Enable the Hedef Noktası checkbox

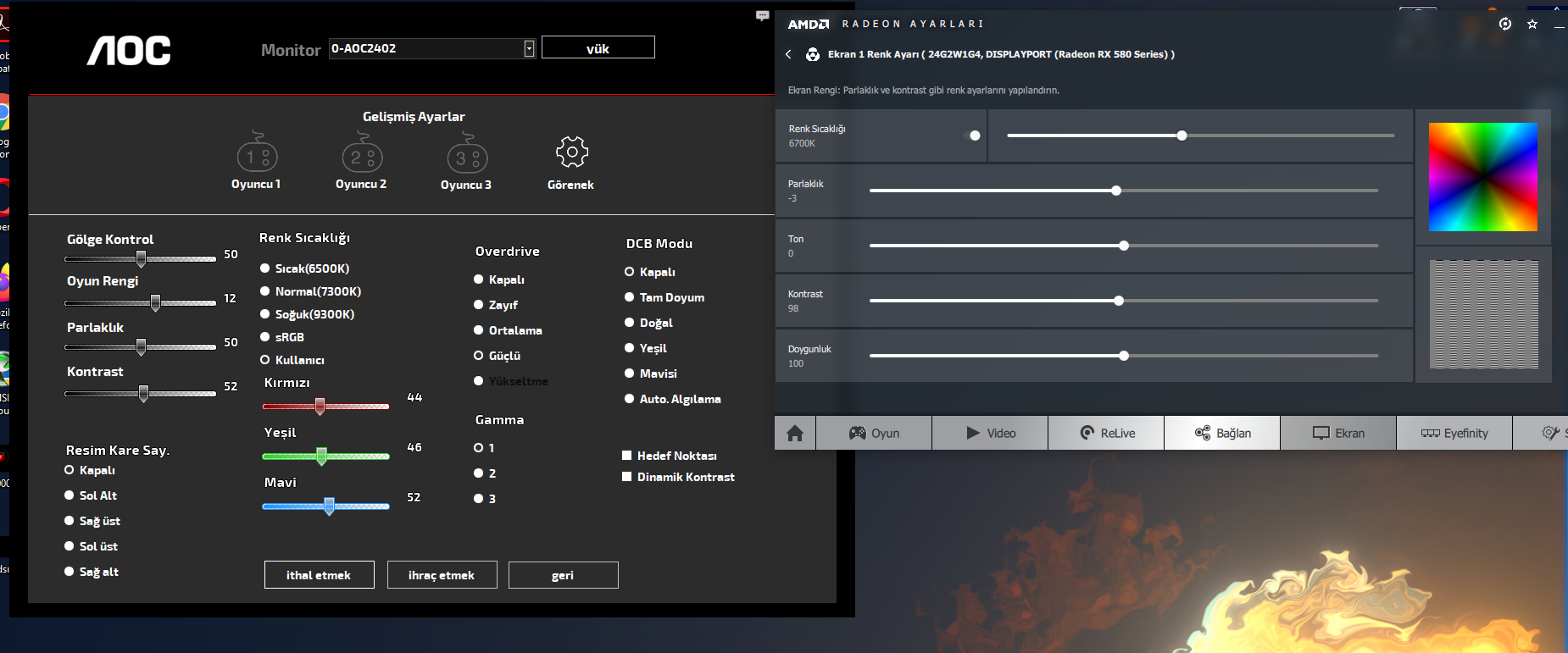click(x=627, y=456)
